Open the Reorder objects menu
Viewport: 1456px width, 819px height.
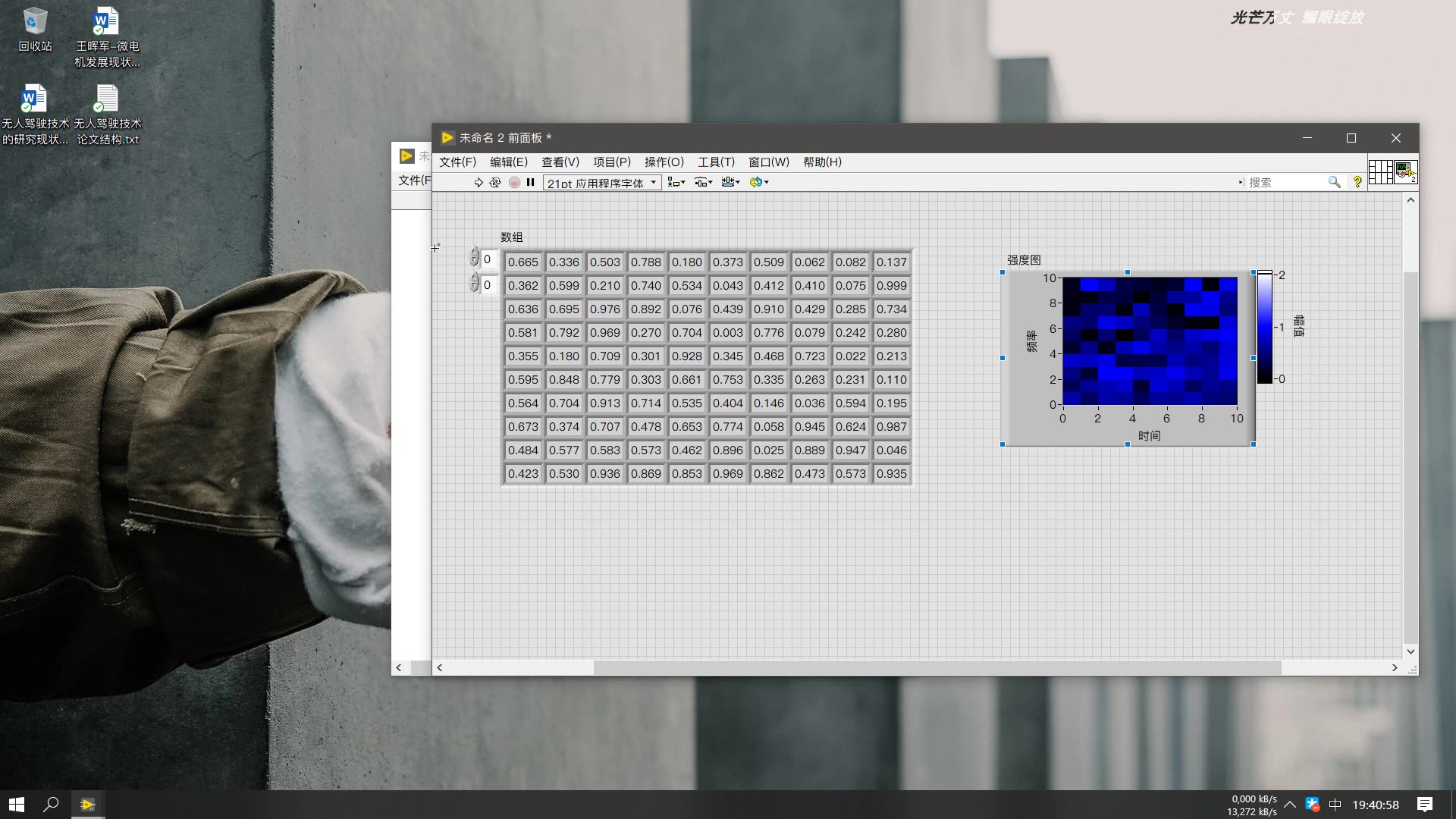pos(758,182)
